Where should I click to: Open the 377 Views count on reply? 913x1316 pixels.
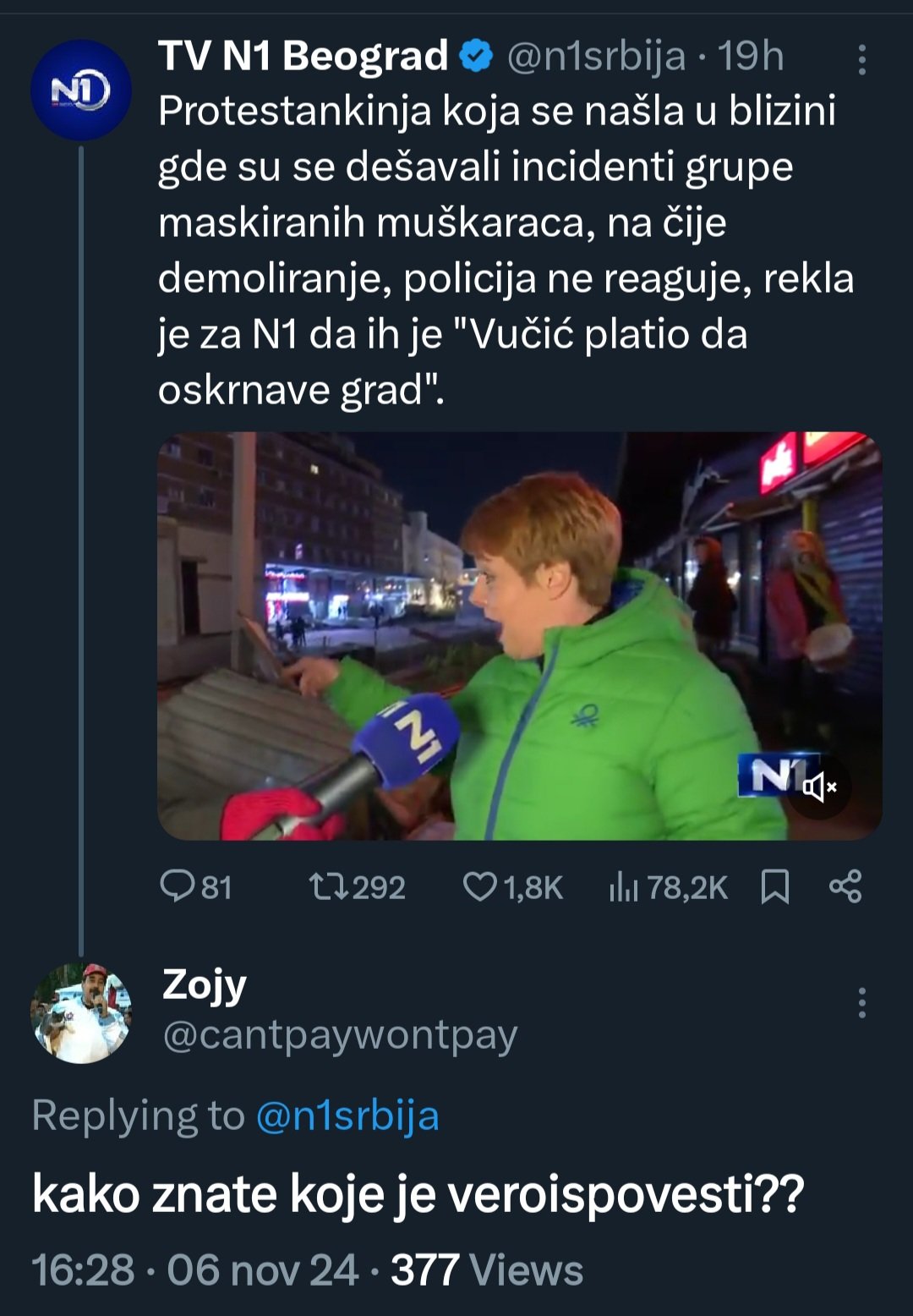tap(487, 1270)
